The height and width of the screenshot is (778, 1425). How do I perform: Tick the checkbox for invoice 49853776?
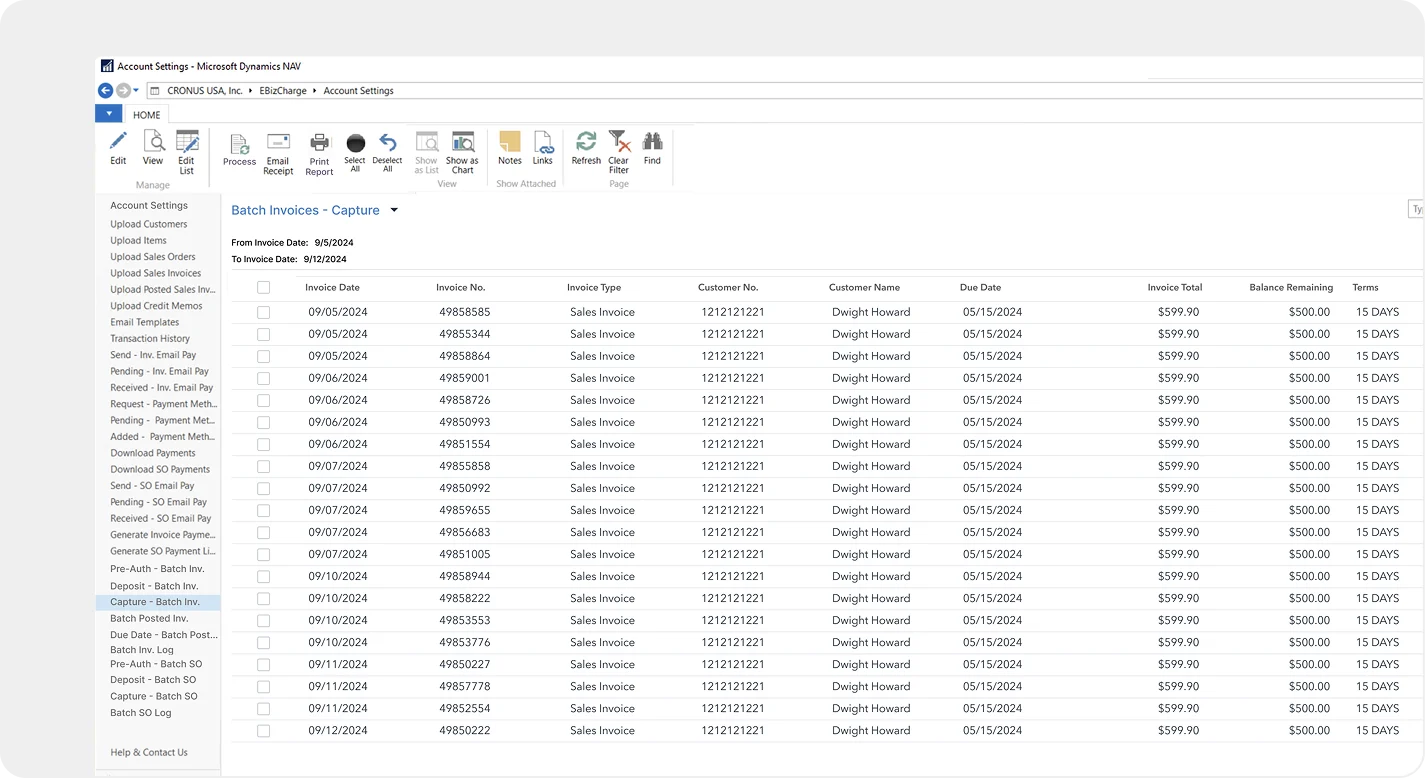[x=263, y=642]
